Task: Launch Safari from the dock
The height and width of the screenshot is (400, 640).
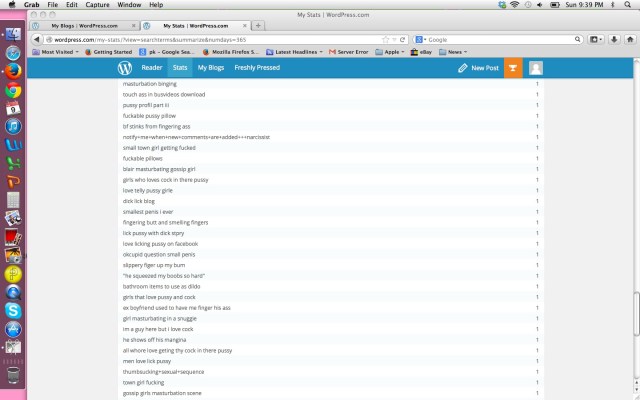Action: (13, 53)
